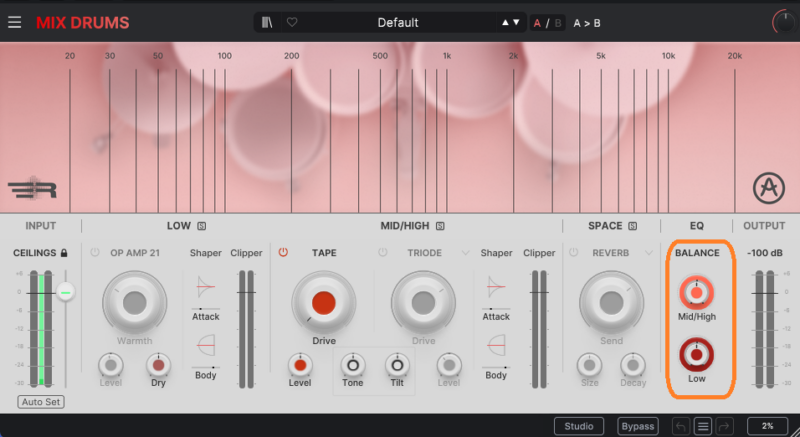Favorite the current preset with heart icon
The image size is (800, 437).
[x=292, y=22]
